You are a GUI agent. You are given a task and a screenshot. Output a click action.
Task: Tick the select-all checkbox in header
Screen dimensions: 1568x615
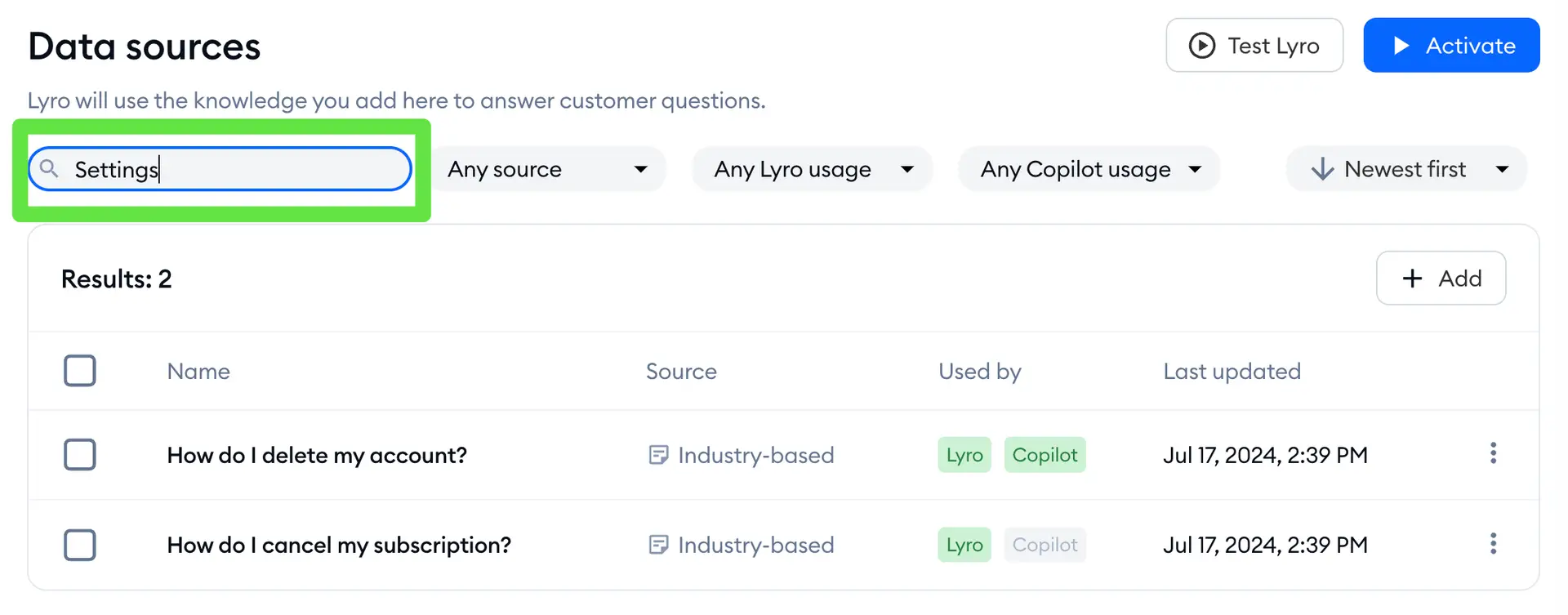pyautogui.click(x=80, y=371)
